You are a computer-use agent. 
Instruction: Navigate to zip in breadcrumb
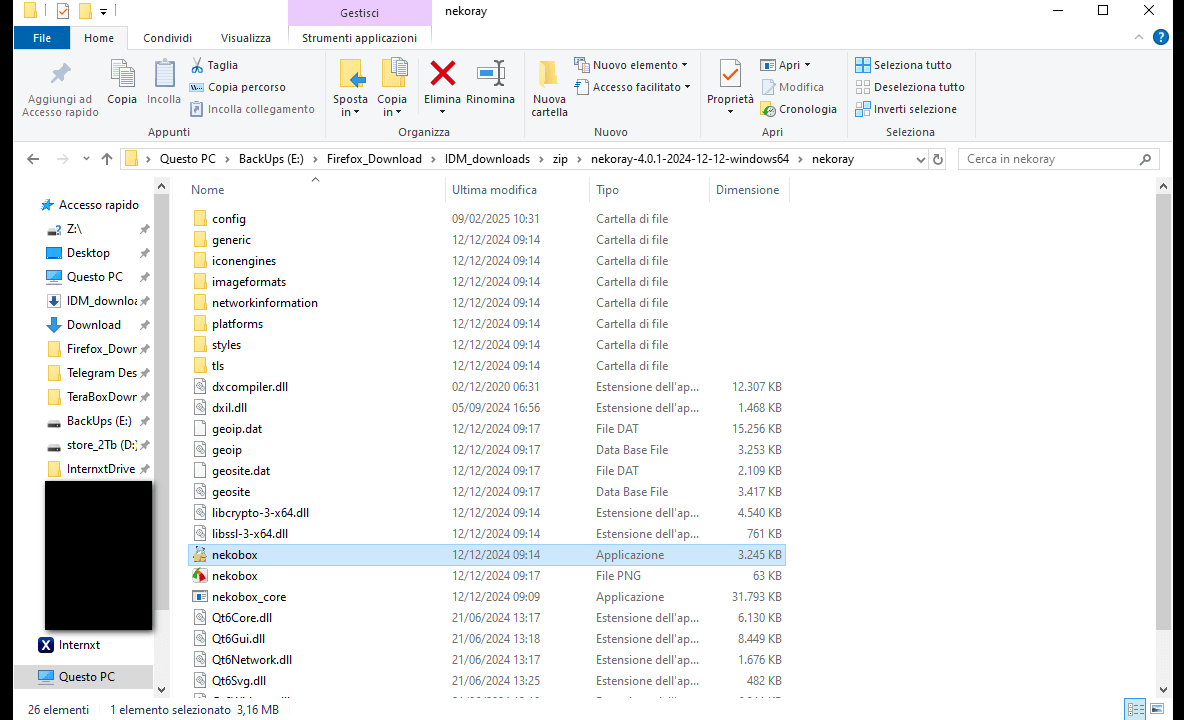[x=560, y=159]
